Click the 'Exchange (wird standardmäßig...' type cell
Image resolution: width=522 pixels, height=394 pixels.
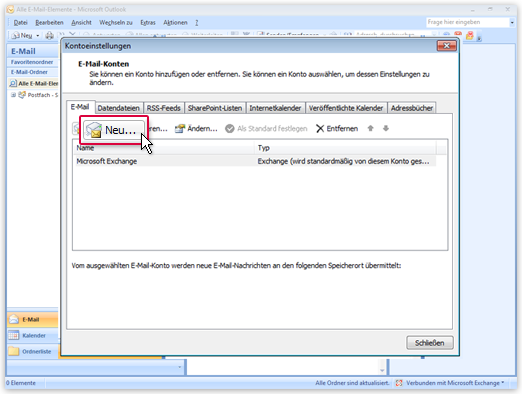pos(343,161)
